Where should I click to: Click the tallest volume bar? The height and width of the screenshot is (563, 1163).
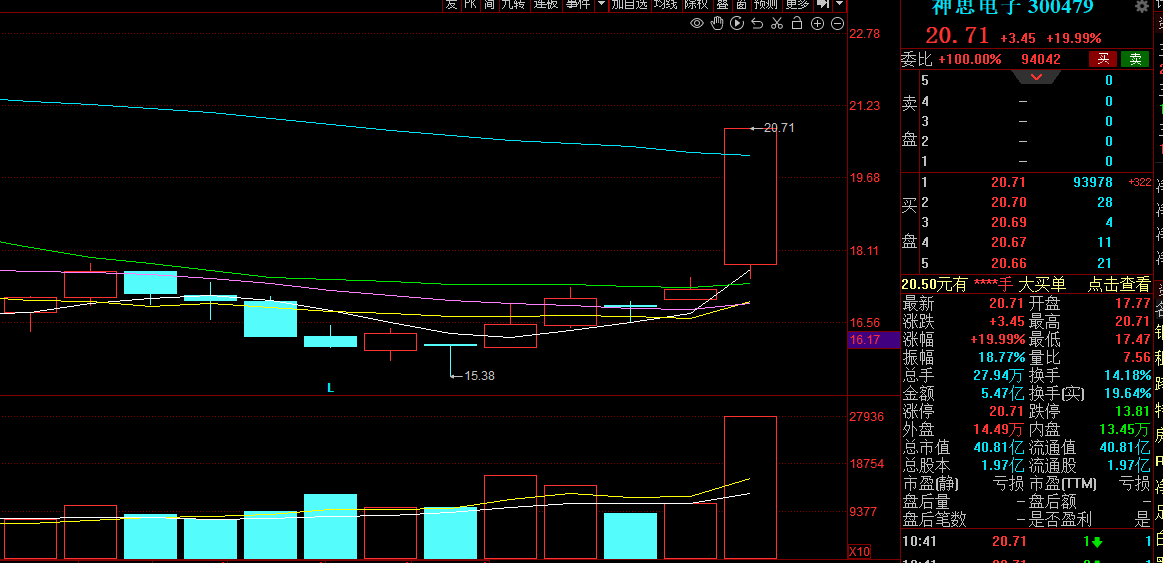pyautogui.click(x=750, y=487)
